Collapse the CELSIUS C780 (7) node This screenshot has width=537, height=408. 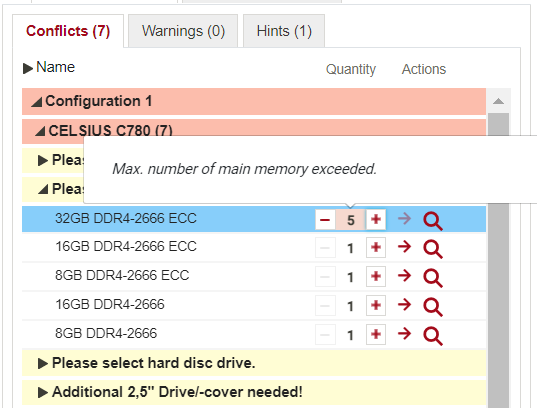tap(40, 131)
